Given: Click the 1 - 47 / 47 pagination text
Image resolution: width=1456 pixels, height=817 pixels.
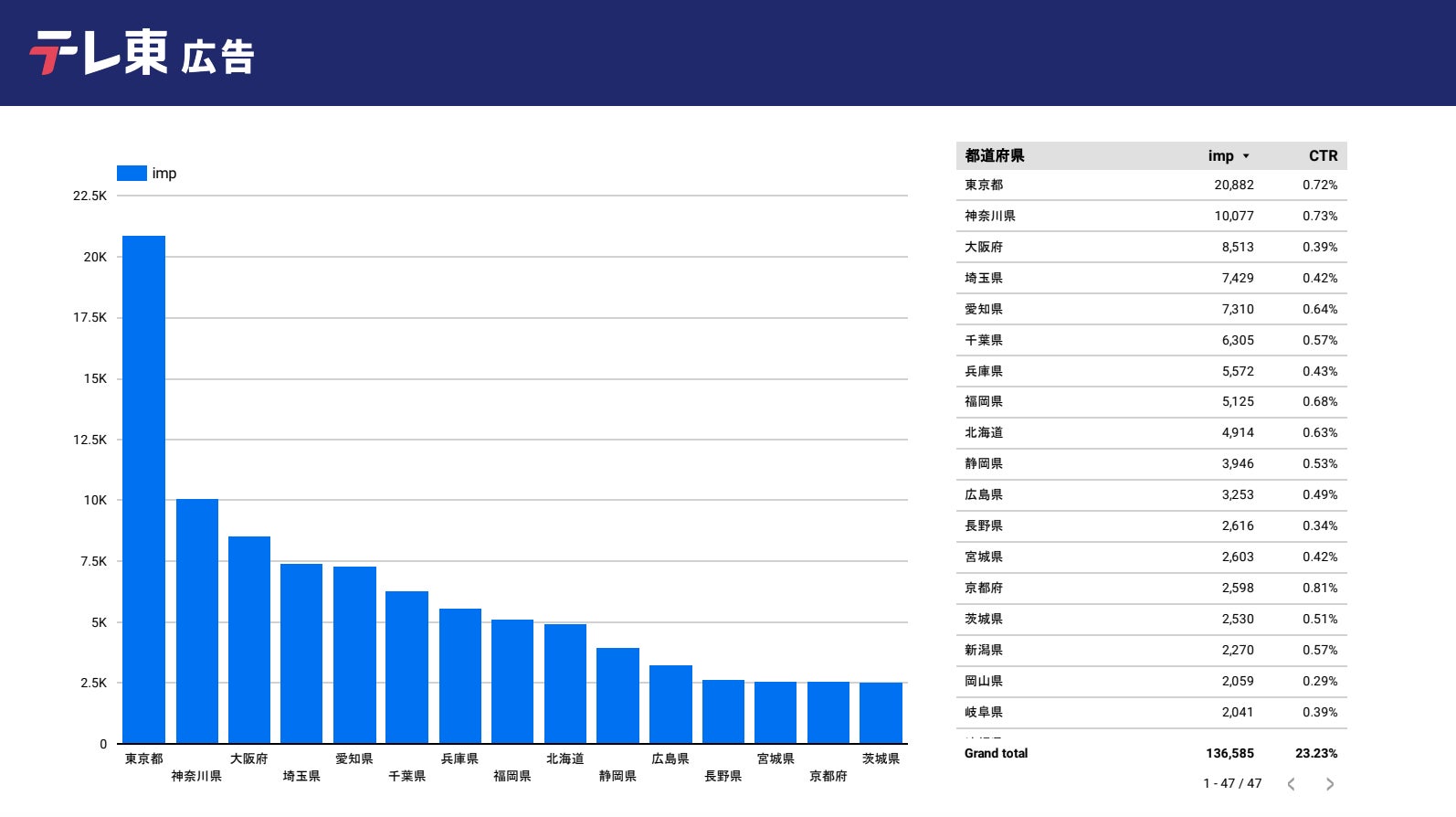Looking at the screenshot, I should point(1232,783).
